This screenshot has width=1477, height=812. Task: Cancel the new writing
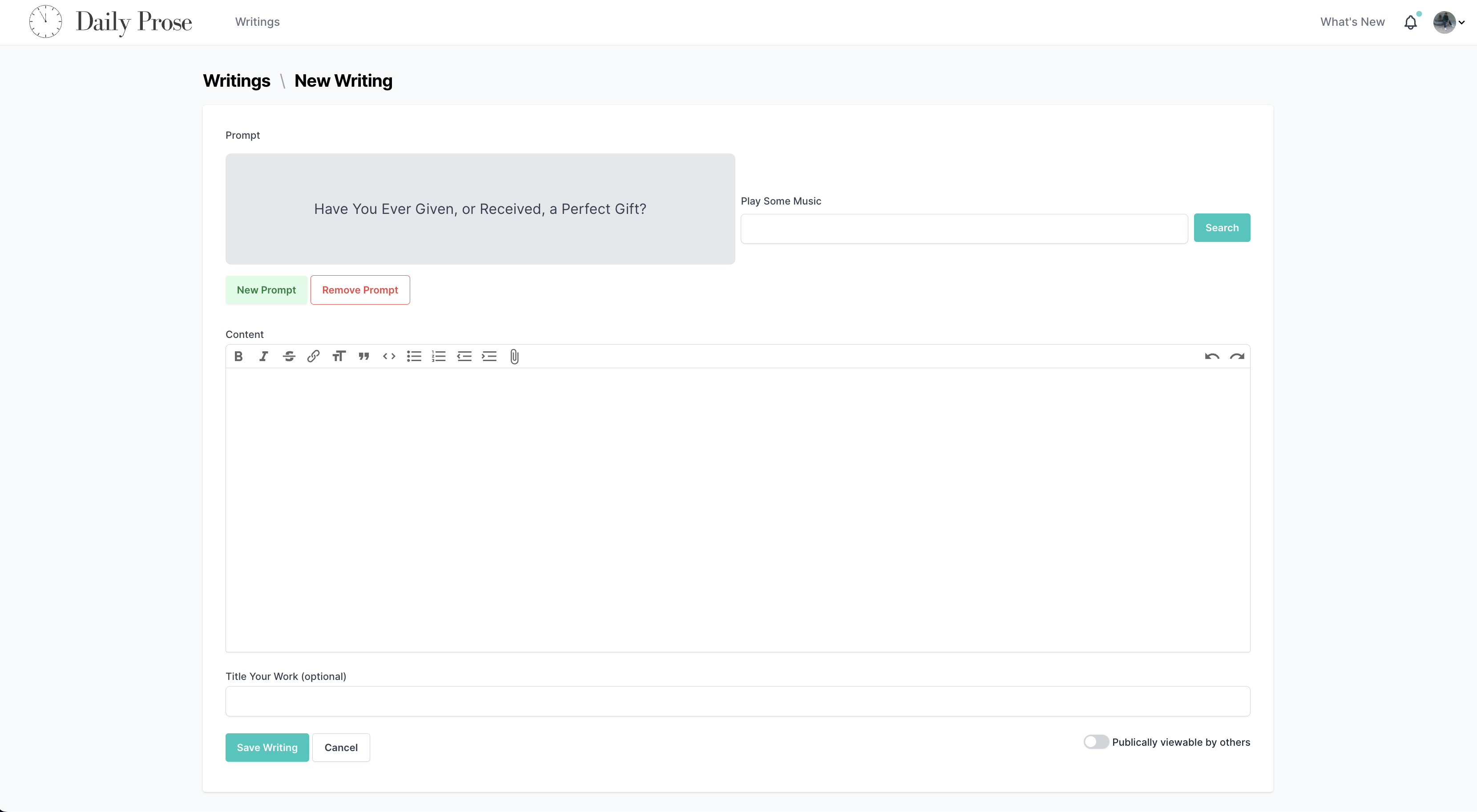pos(341,747)
